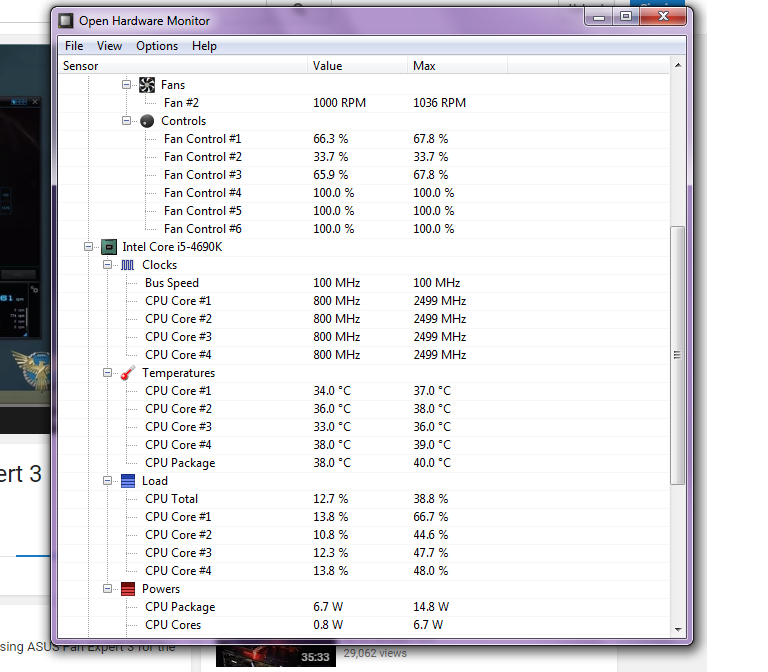Click the Fans category fan icon
The height and width of the screenshot is (672, 768).
(x=146, y=85)
